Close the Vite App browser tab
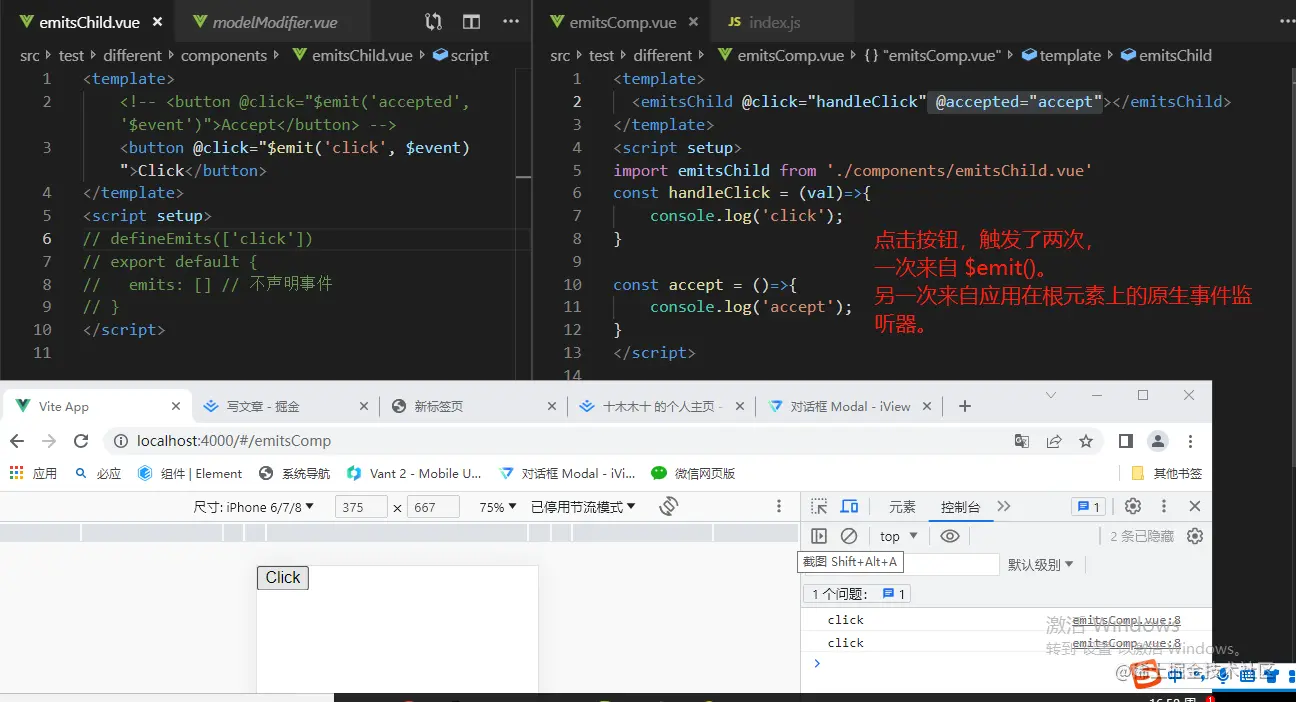 click(176, 406)
